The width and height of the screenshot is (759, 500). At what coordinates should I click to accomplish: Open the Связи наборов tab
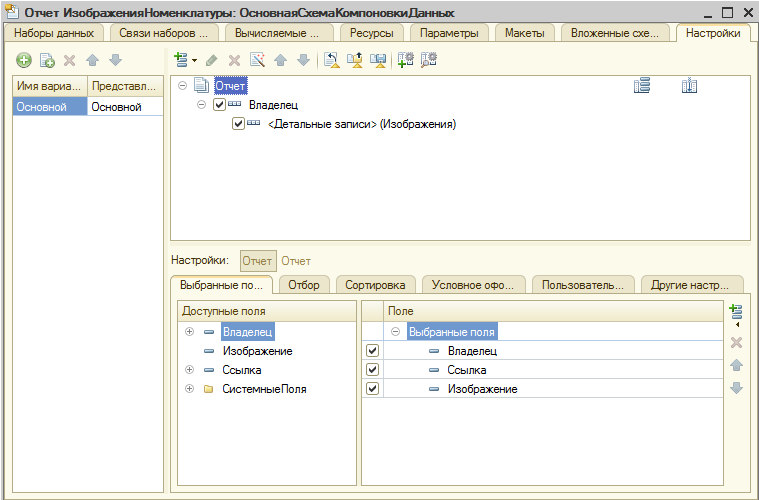[x=164, y=33]
